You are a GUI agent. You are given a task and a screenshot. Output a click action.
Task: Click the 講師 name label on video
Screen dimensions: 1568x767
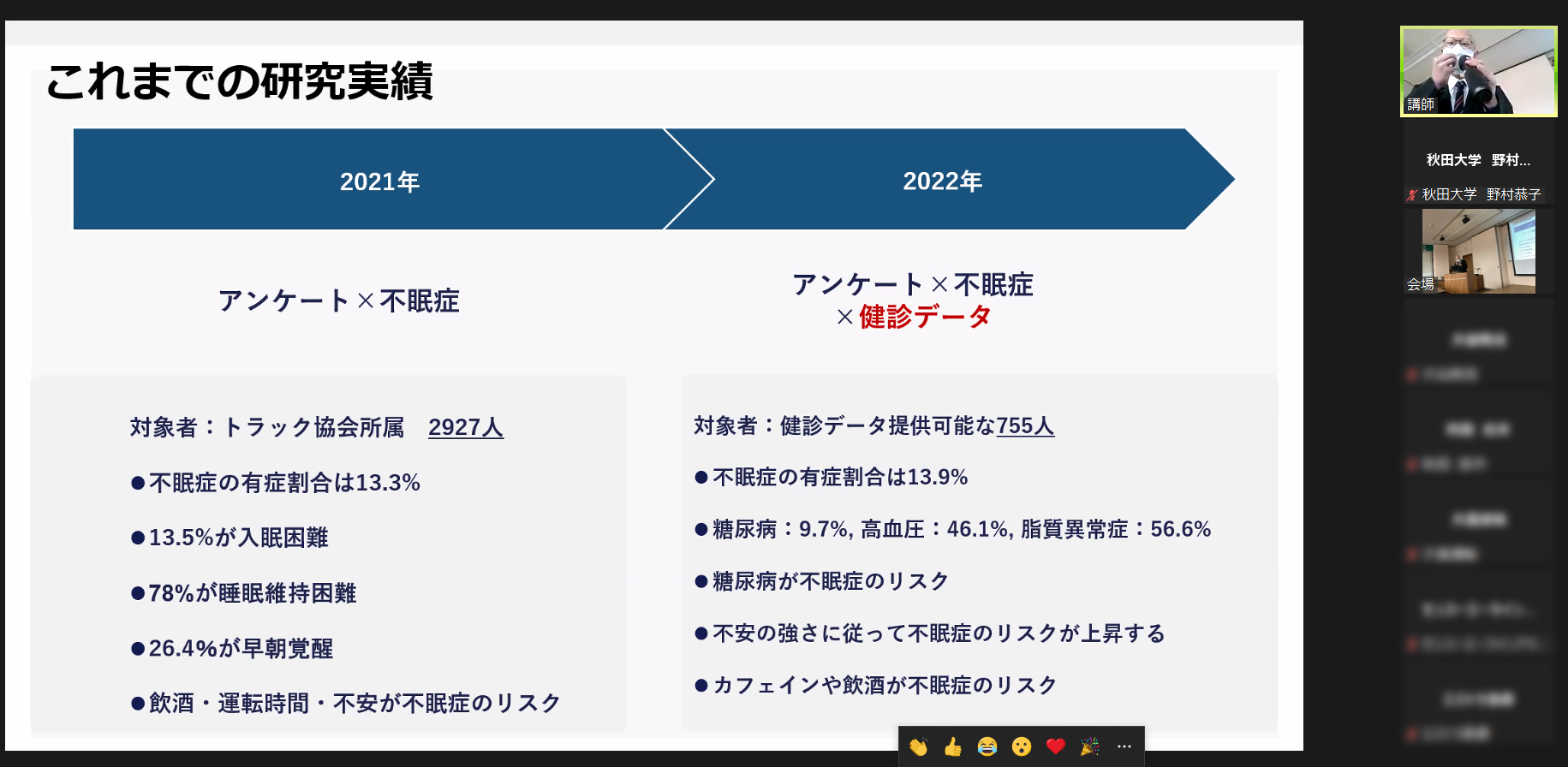1421,104
